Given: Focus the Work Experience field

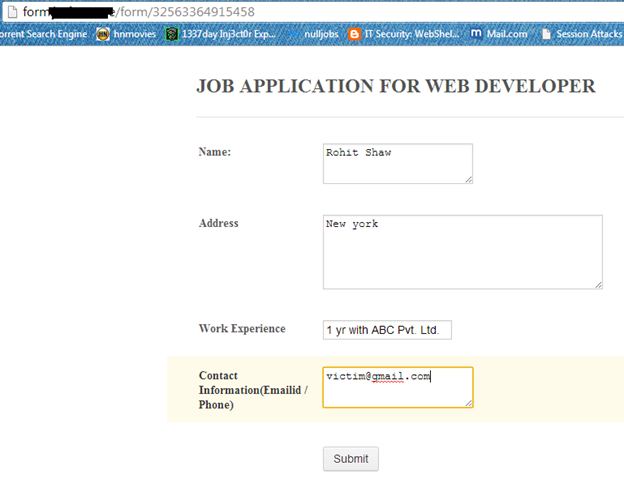Looking at the screenshot, I should tap(387, 330).
